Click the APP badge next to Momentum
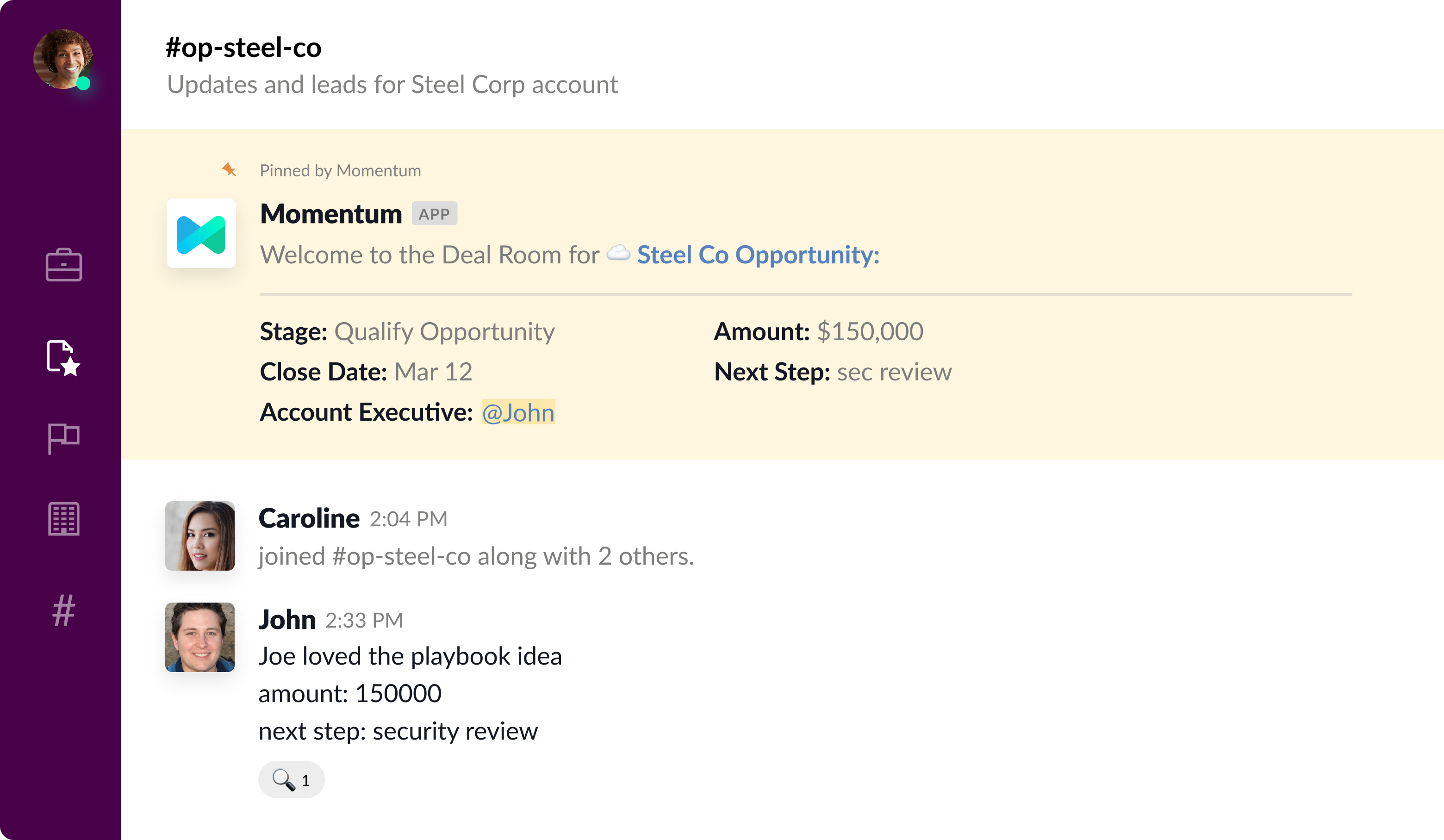The width and height of the screenshot is (1444, 840). pos(434,214)
